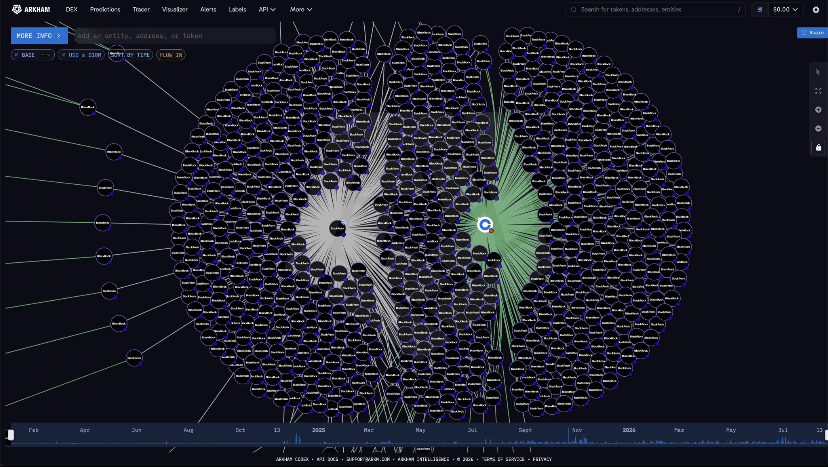Open the ARKHAM CODEX footer link
Viewport: 828px width, 467px height.
tap(292, 460)
